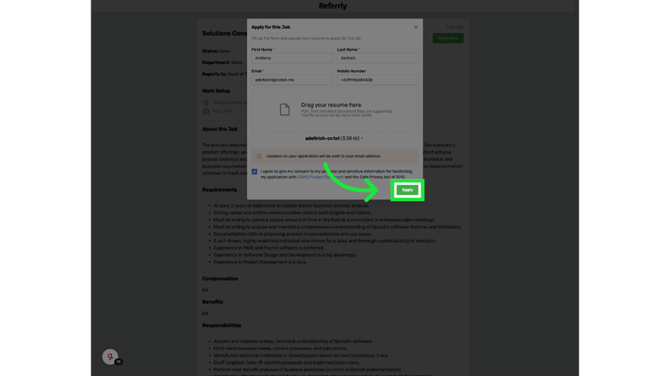Click the info icon in the updates notice
This screenshot has height=376, width=670.
click(259, 156)
